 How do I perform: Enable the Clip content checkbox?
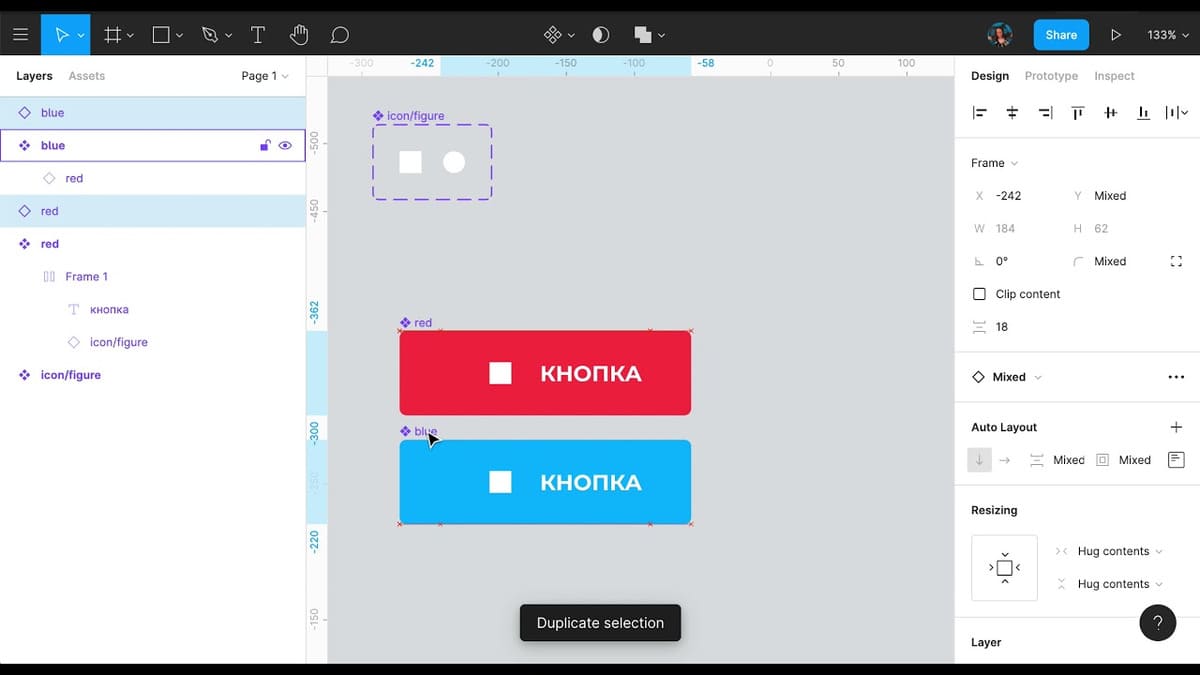(x=979, y=294)
